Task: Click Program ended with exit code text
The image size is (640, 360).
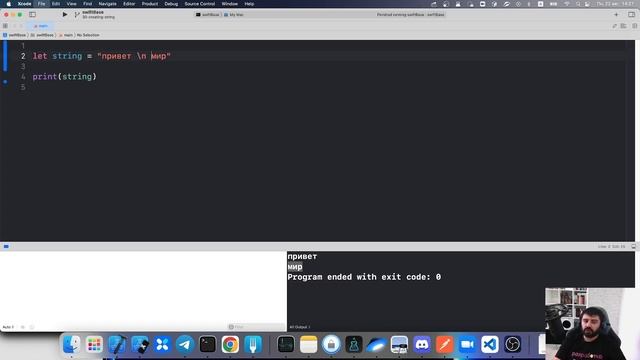Action: [364, 277]
